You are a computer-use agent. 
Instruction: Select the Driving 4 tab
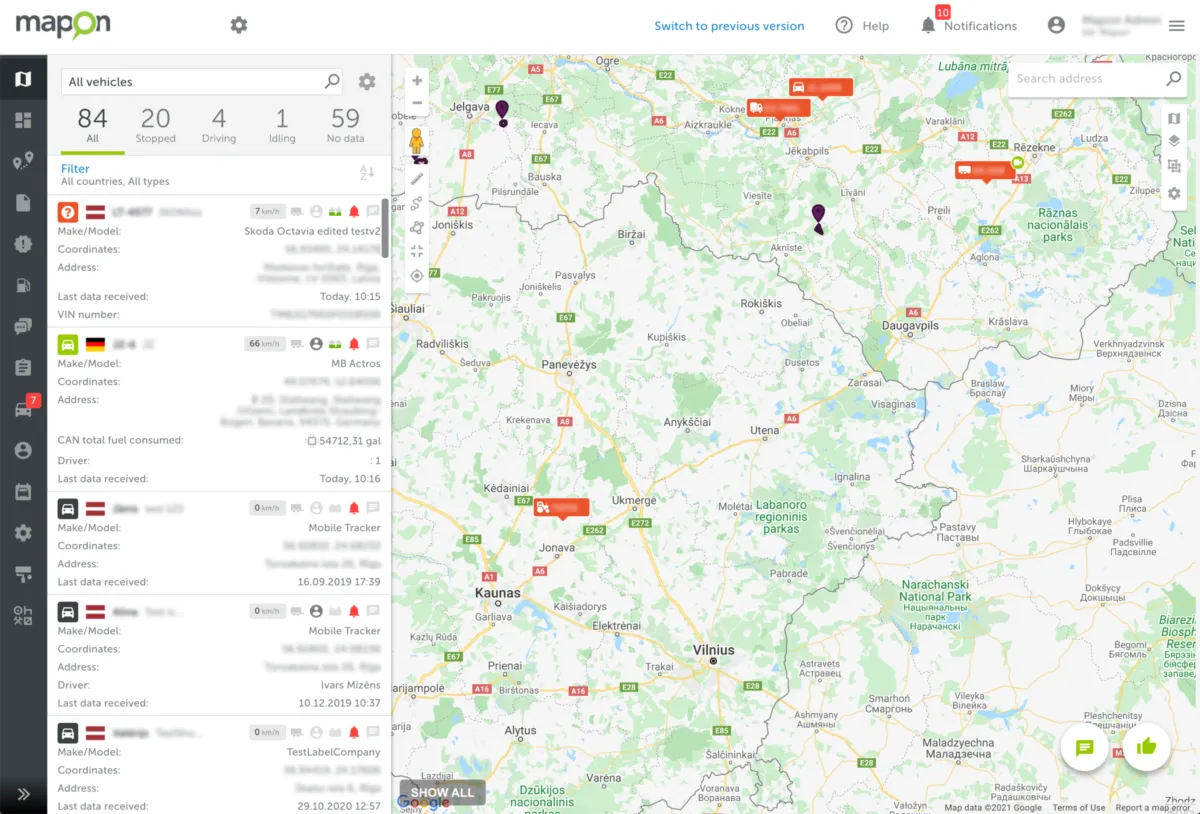219,126
